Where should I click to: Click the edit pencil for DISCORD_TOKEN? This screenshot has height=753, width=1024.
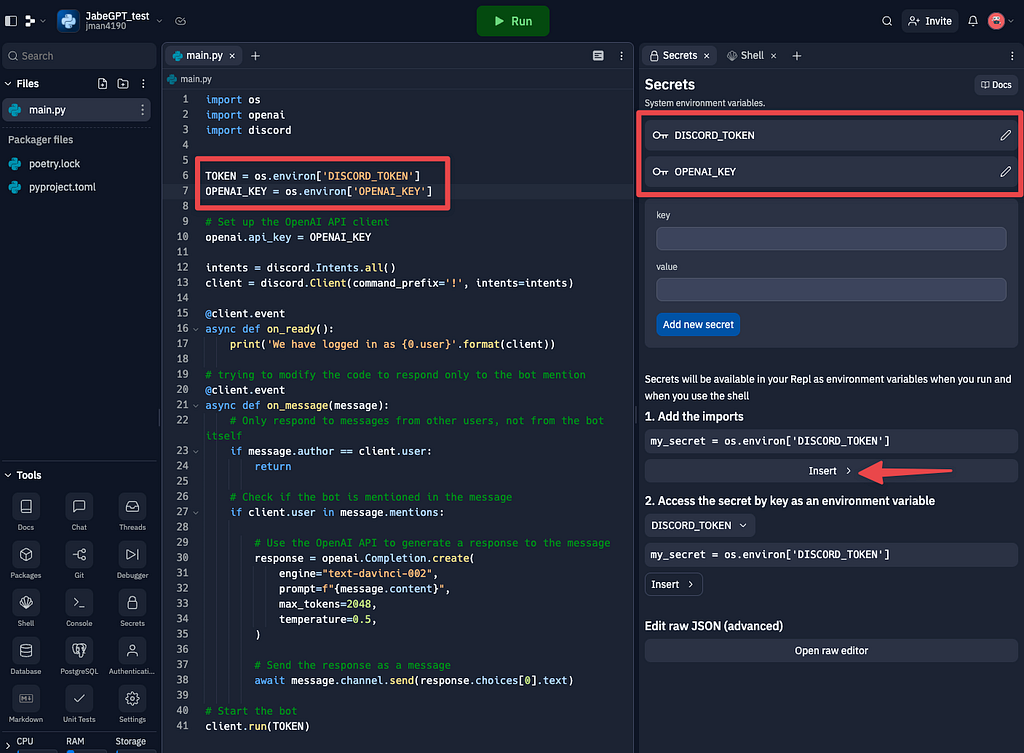point(1005,135)
